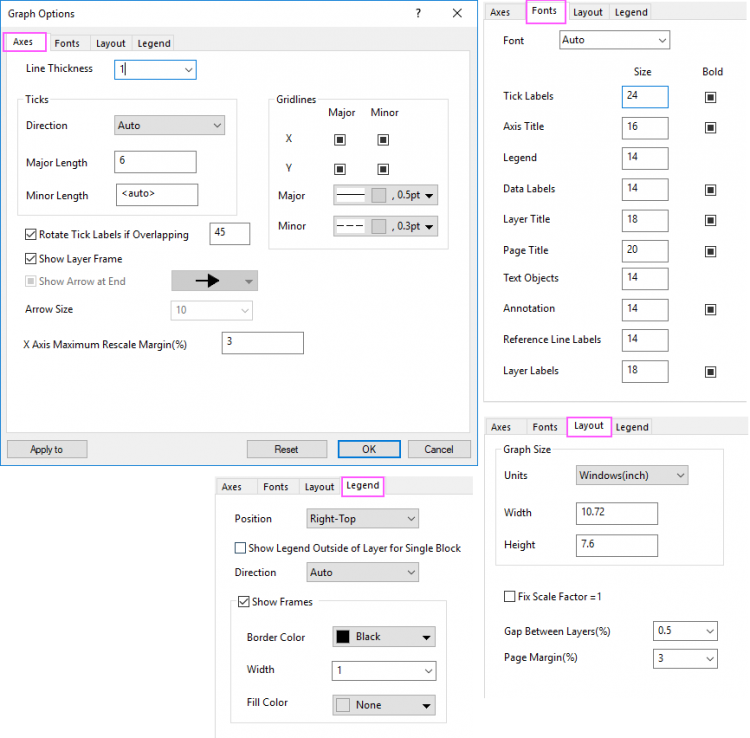Expand the Line Thickness dropdown
750x738 pixels.
click(188, 70)
